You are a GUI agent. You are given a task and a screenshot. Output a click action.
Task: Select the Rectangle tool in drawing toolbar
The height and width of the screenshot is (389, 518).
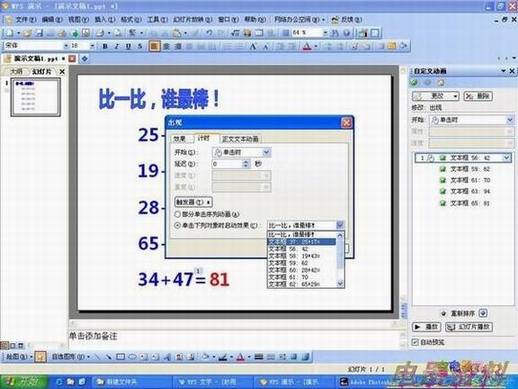tap(120, 357)
